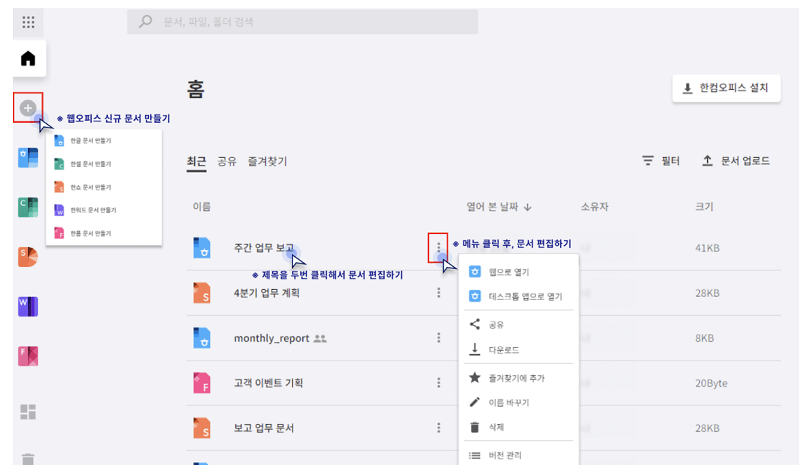Viewport: 800px width, 465px height.
Task: Select 공유 in context menu
Action: click(518, 324)
